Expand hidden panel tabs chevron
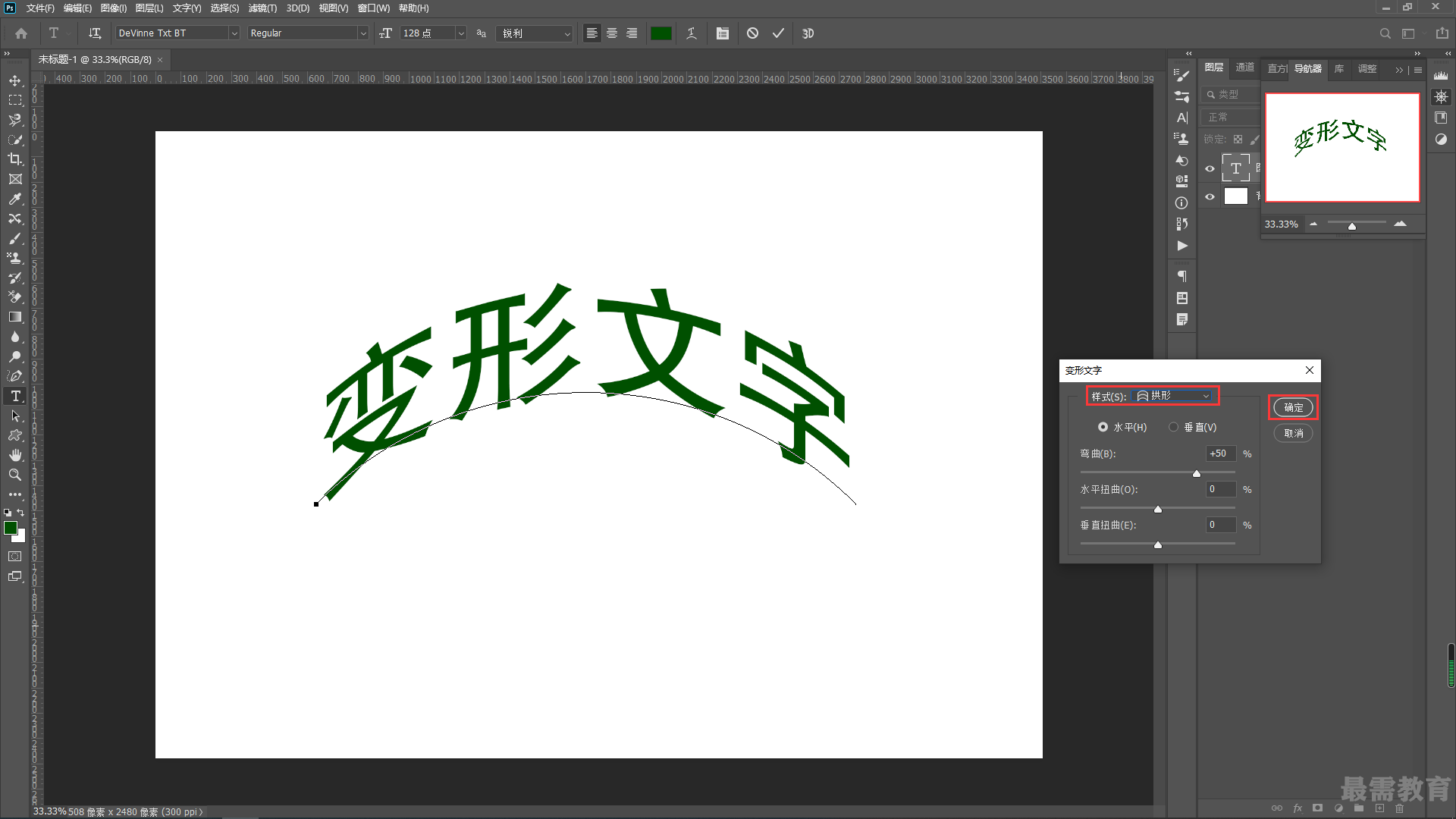 [x=1399, y=70]
